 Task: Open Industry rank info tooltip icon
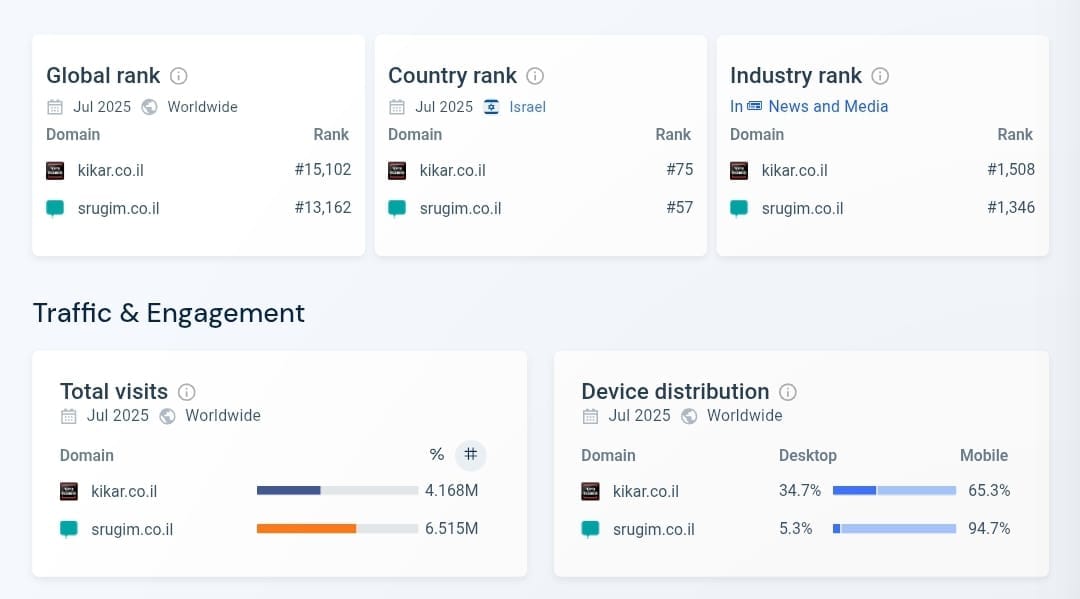pos(880,76)
